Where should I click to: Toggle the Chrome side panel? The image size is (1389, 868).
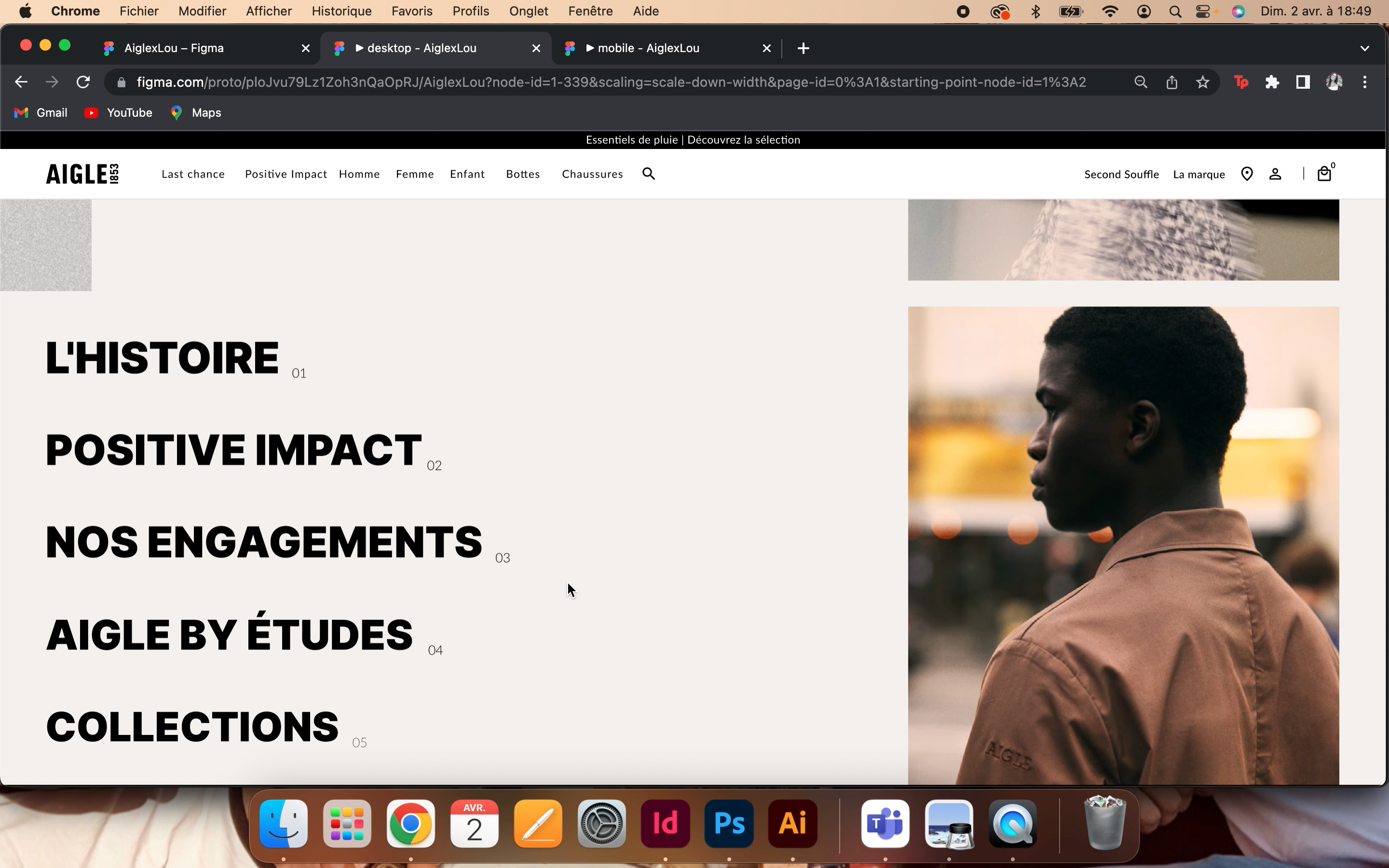[x=1302, y=82]
